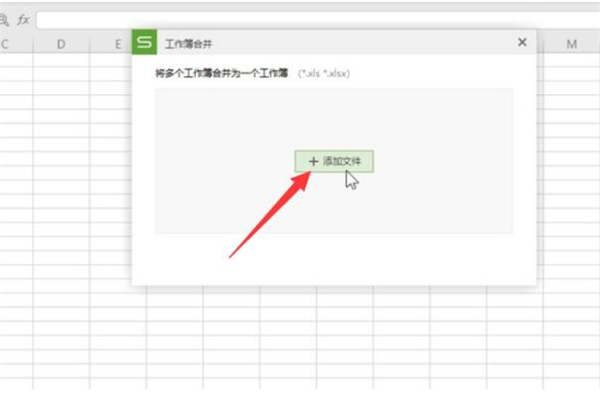Screen dimensions: 600x397
Task: Select the topmost visible cell under column C
Action: [16, 60]
